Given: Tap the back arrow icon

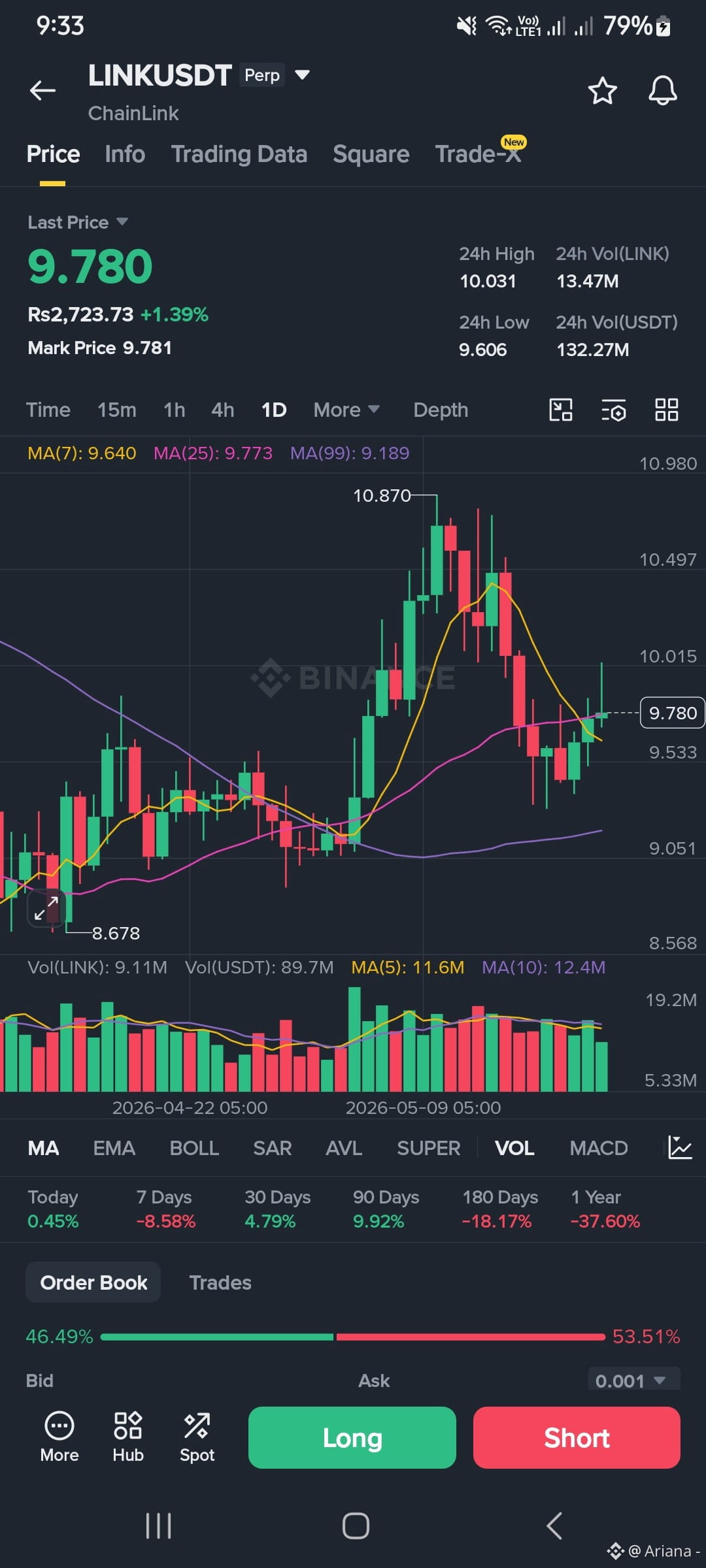Looking at the screenshot, I should click(42, 90).
